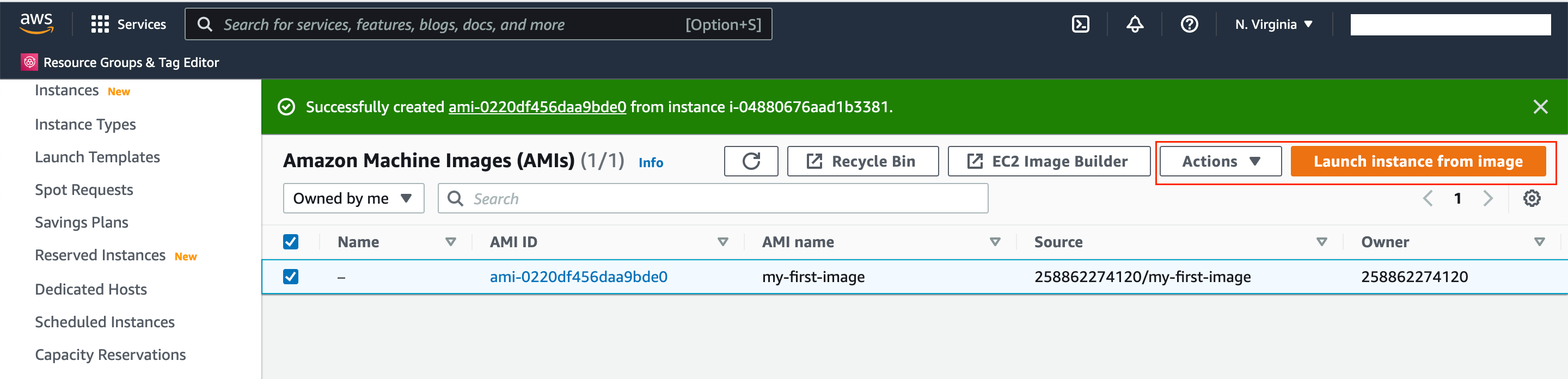Change region from N. Virginia dropdown
This screenshot has width=1568, height=379.
tap(1273, 25)
